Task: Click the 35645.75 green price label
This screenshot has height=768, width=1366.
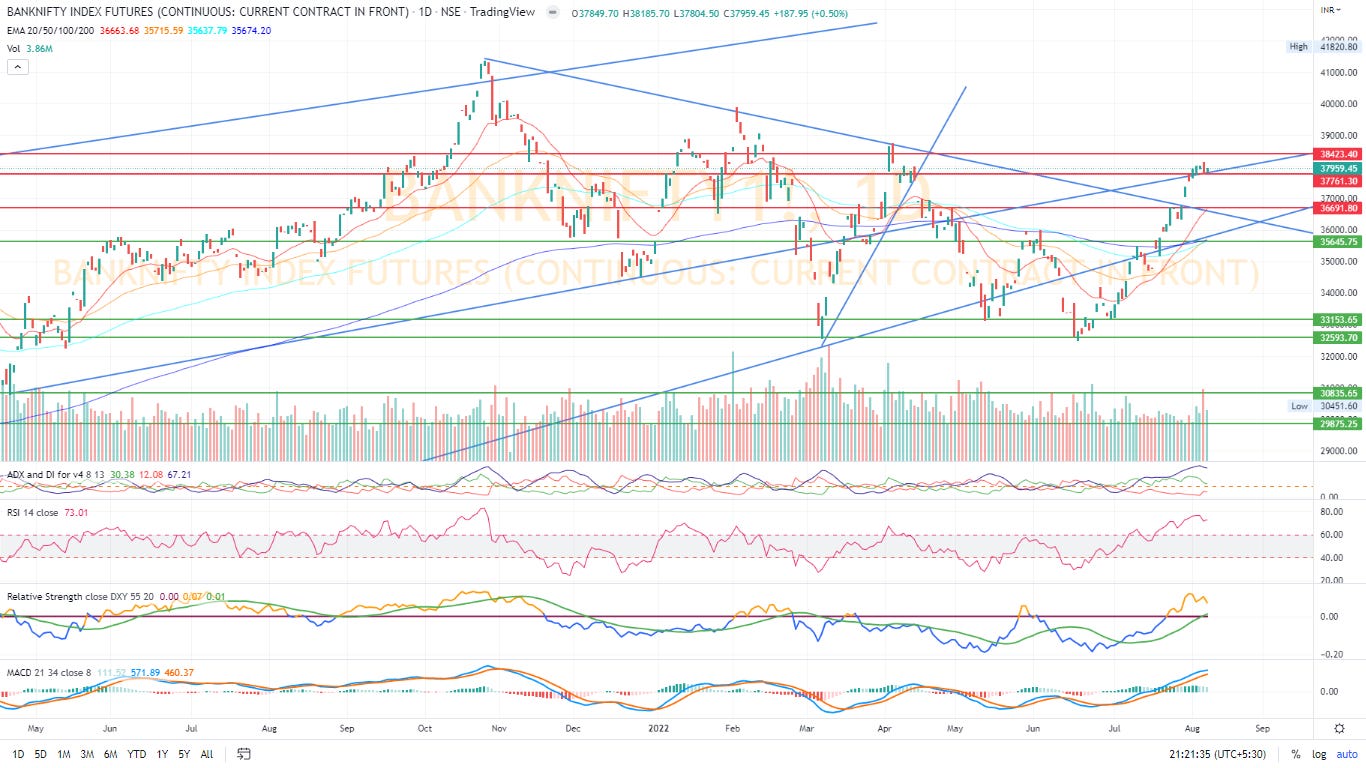Action: [1338, 241]
